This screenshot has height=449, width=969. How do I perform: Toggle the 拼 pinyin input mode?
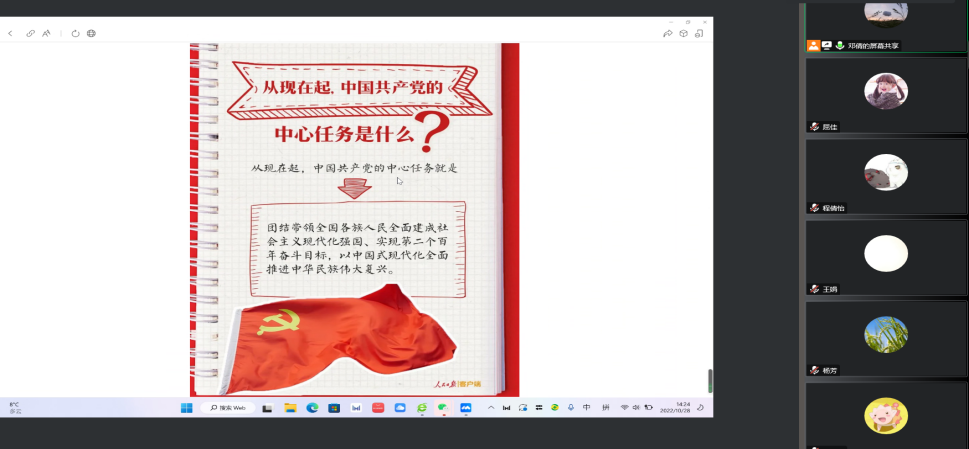[x=606, y=408]
